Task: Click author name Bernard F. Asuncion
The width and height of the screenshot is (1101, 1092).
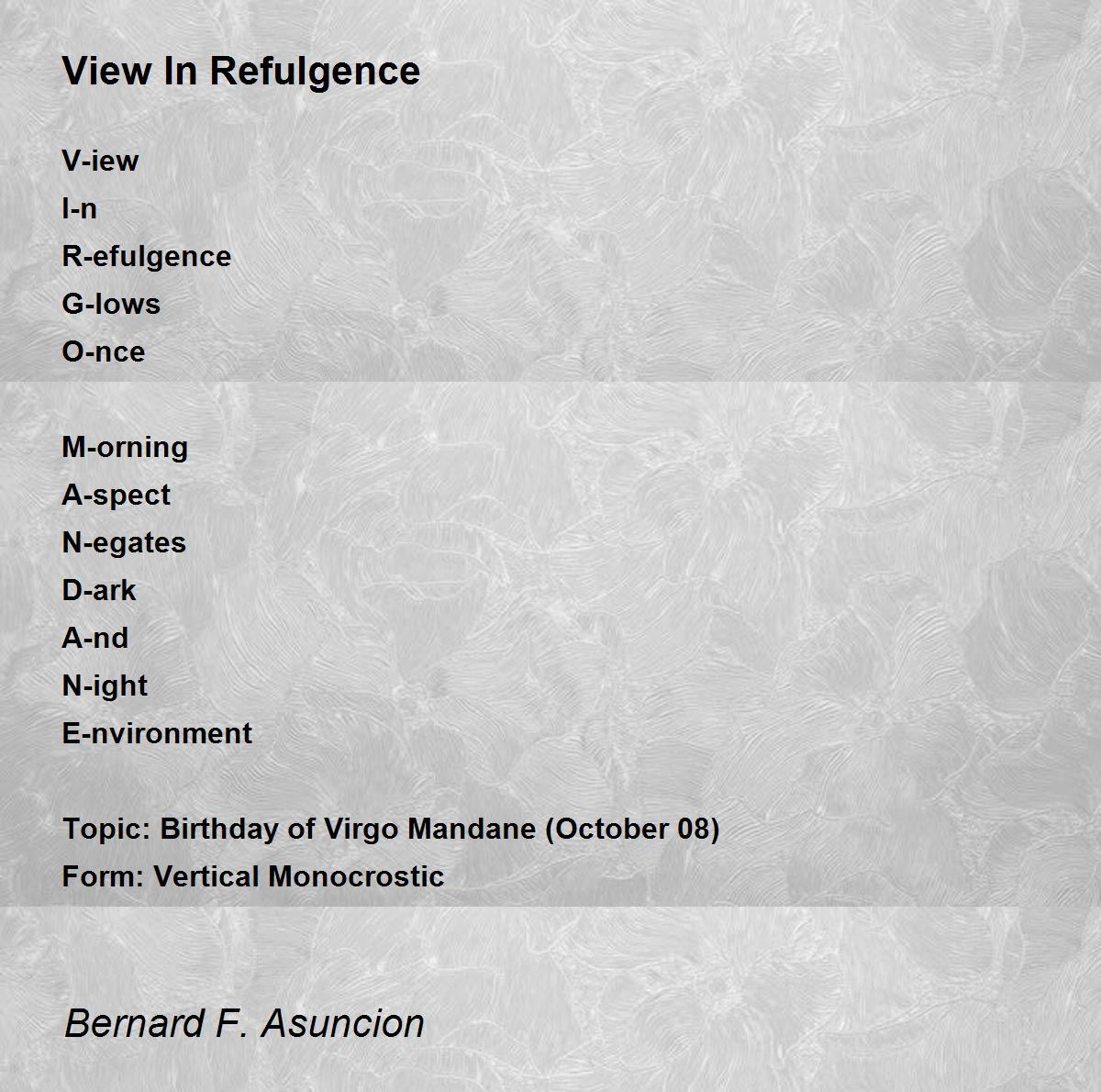Action: pos(245,1023)
